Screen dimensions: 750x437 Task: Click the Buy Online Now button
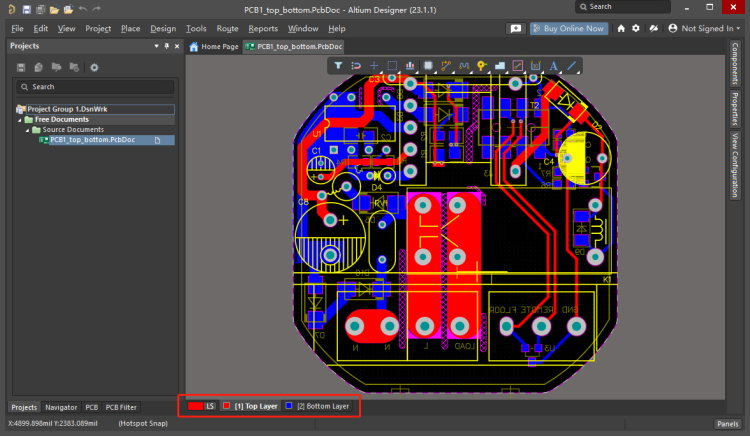click(568, 28)
